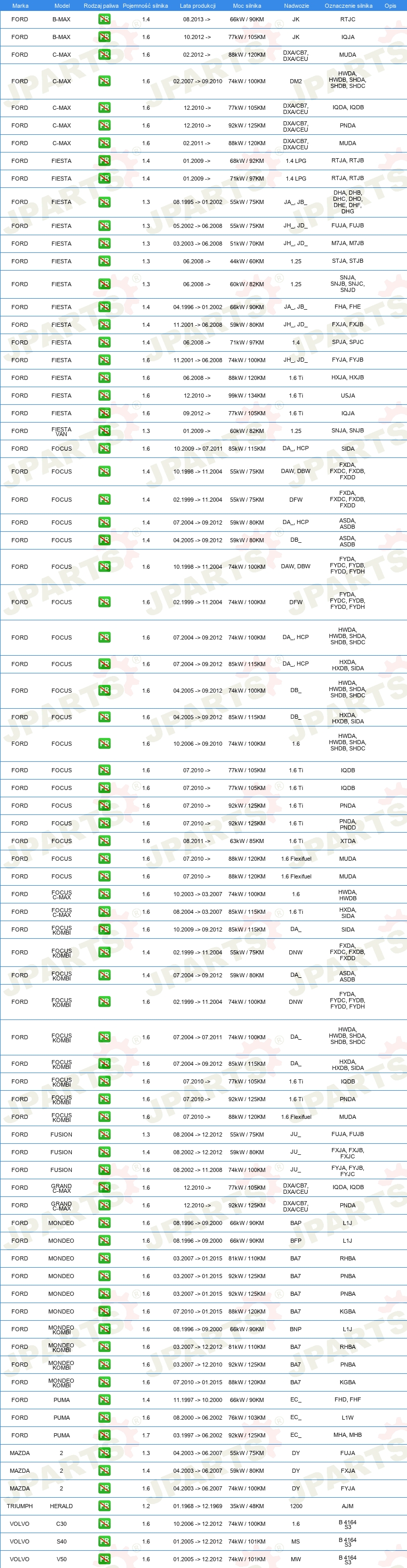Screen dimensions: 407x1568
Task: Click power value 35kW / 48KM
Action: pyautogui.click(x=247, y=1506)
